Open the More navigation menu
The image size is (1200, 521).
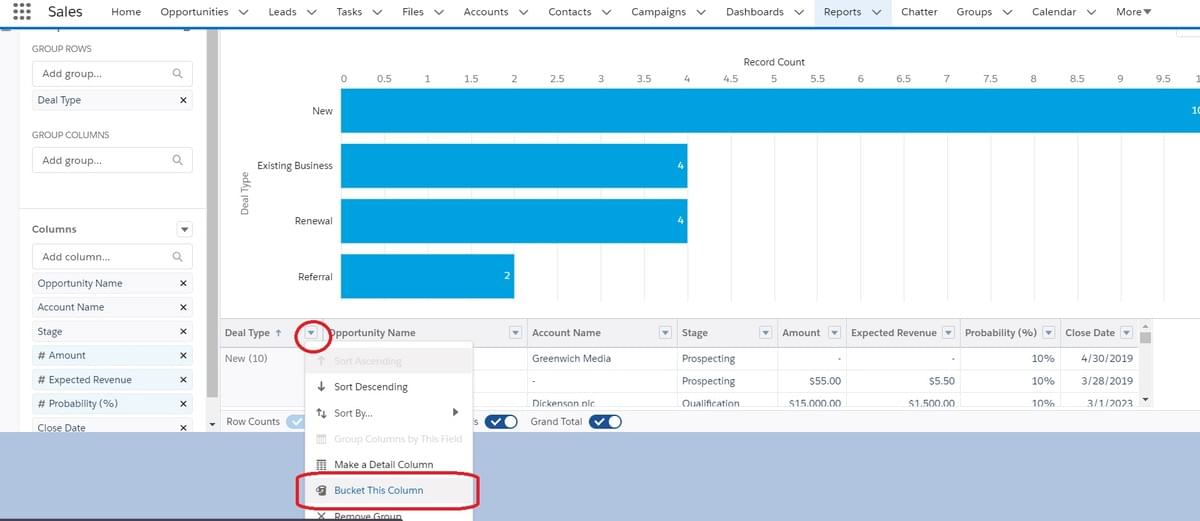click(1133, 12)
